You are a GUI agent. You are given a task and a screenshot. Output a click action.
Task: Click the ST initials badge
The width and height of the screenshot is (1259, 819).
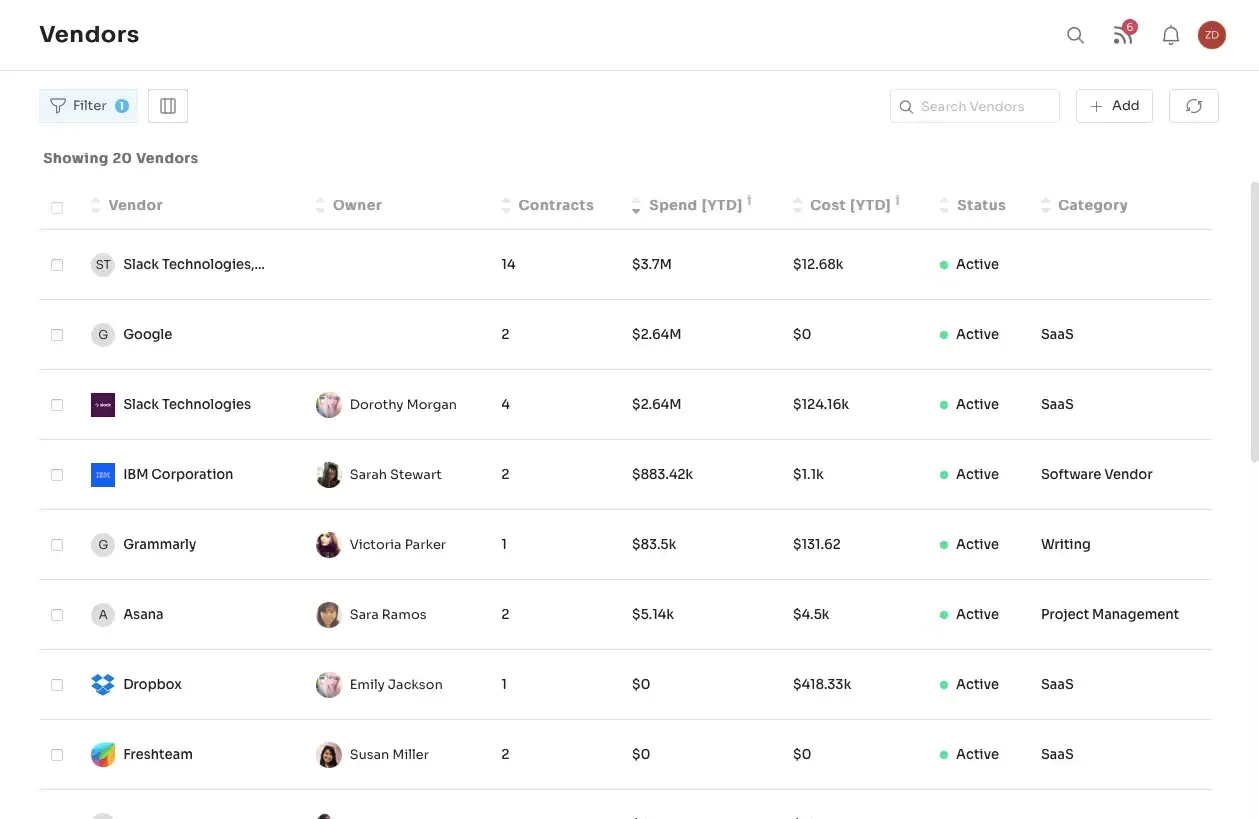pyautogui.click(x=103, y=265)
